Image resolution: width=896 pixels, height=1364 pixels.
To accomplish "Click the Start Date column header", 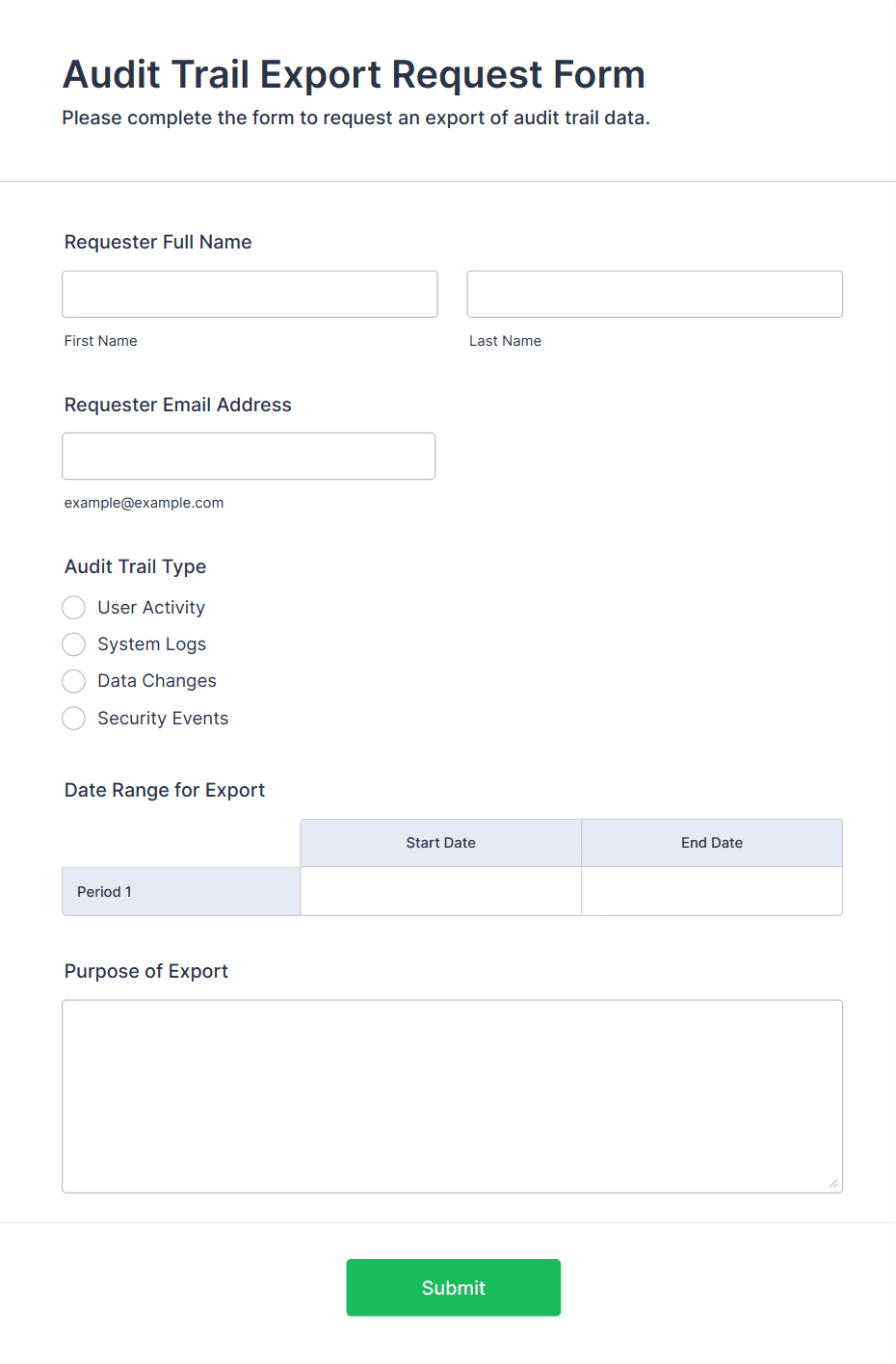I will point(440,843).
